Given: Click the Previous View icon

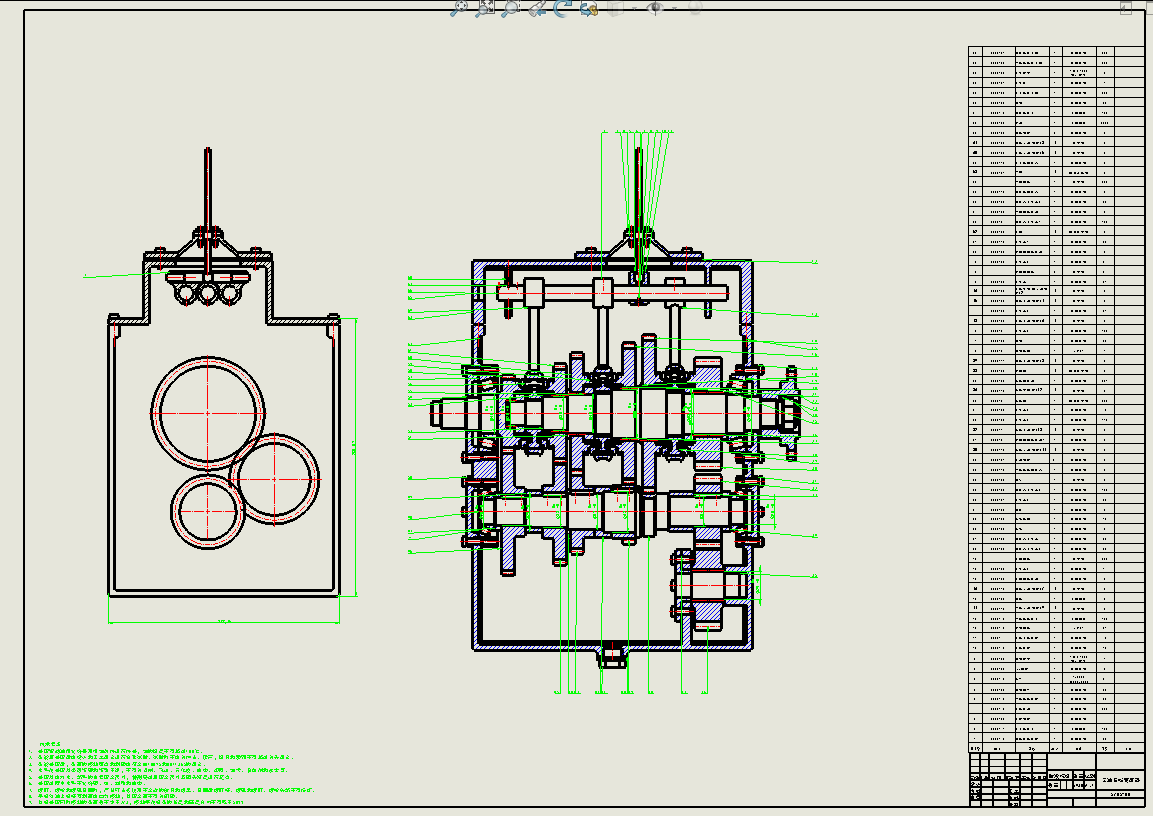Looking at the screenshot, I should [x=537, y=8].
